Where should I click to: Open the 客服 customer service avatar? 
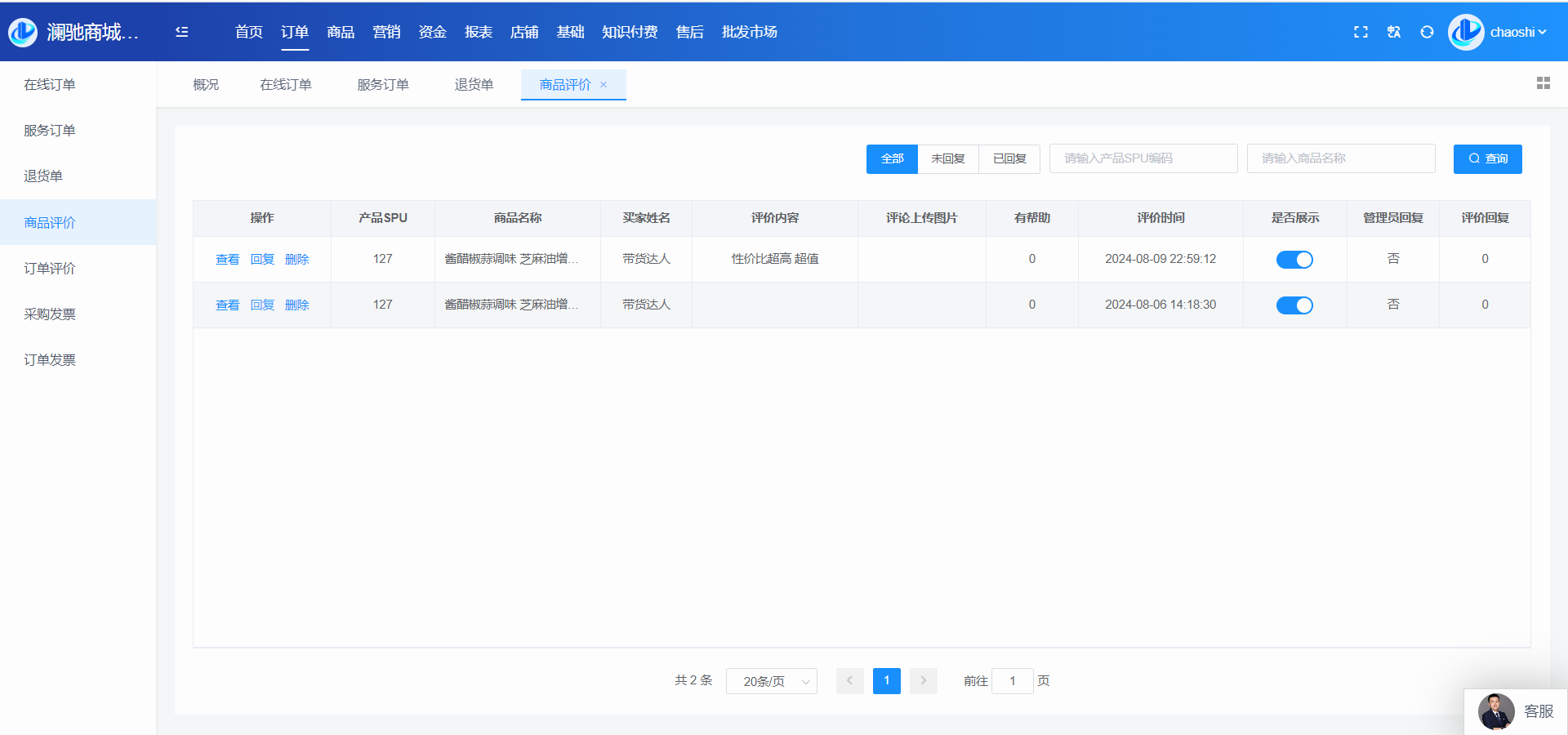1496,711
